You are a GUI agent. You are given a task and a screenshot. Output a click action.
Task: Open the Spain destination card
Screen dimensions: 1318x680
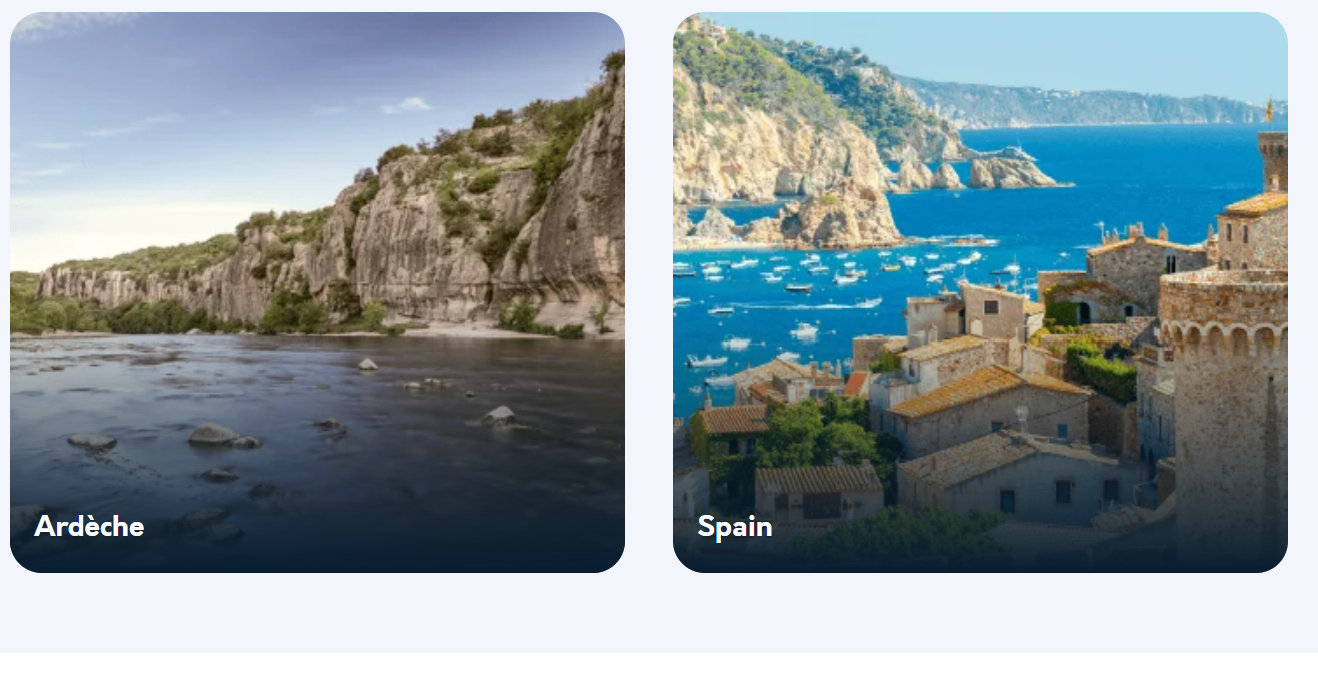(x=980, y=292)
